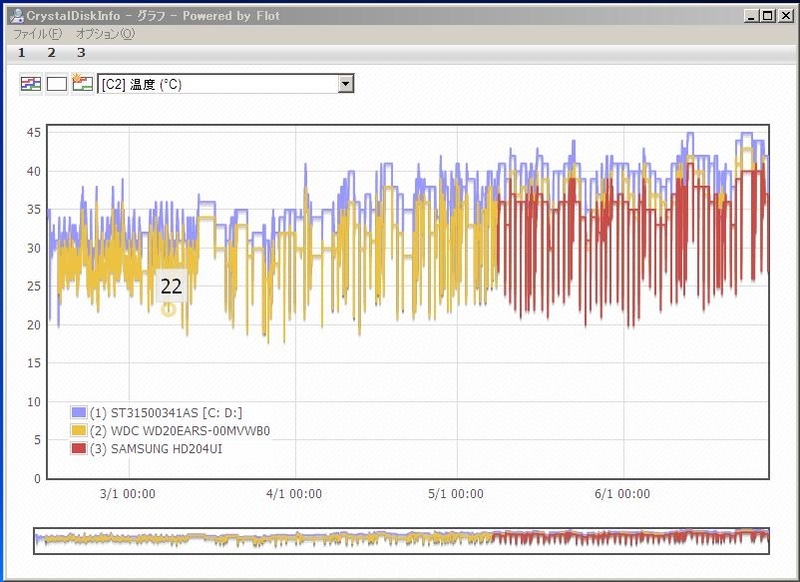
Task: Click the (3) SAMSUNG HD204UI legend label
Action: click(x=156, y=449)
